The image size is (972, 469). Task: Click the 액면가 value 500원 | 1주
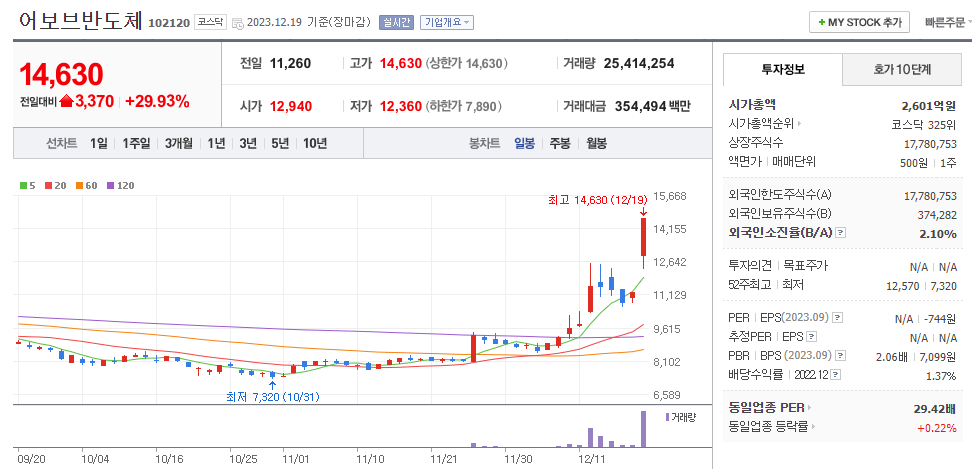(x=928, y=162)
